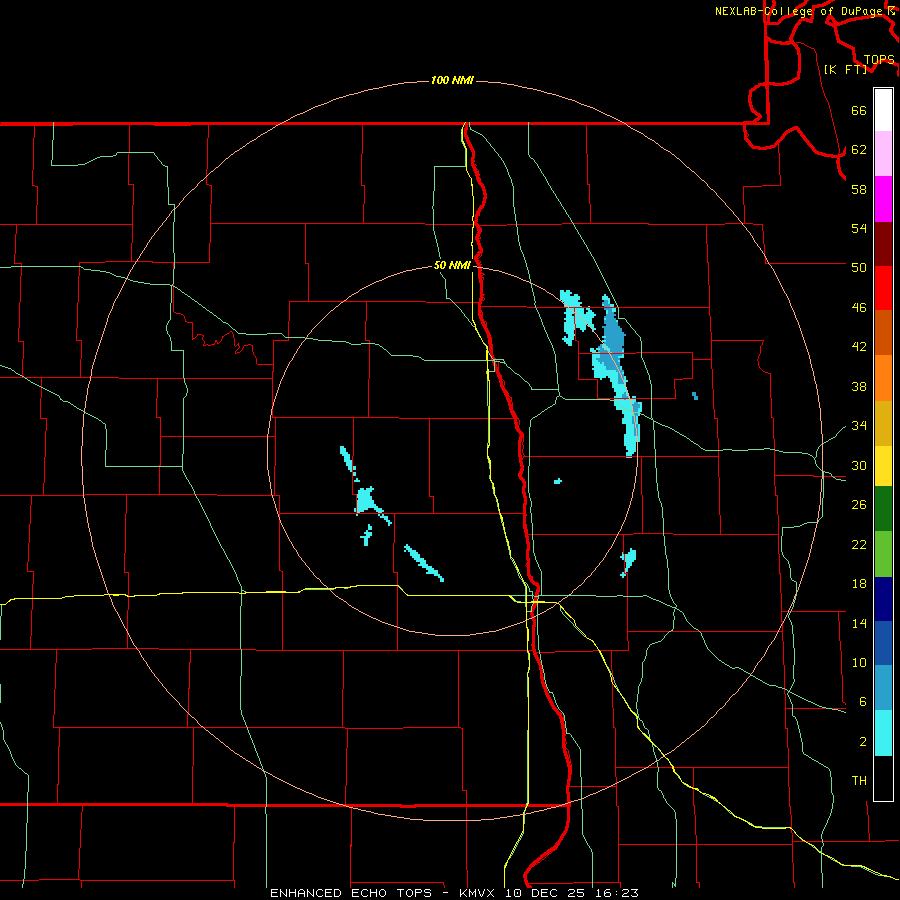Pick the navy blue legend swatch
Image resolution: width=900 pixels, height=900 pixels.
pos(883,599)
